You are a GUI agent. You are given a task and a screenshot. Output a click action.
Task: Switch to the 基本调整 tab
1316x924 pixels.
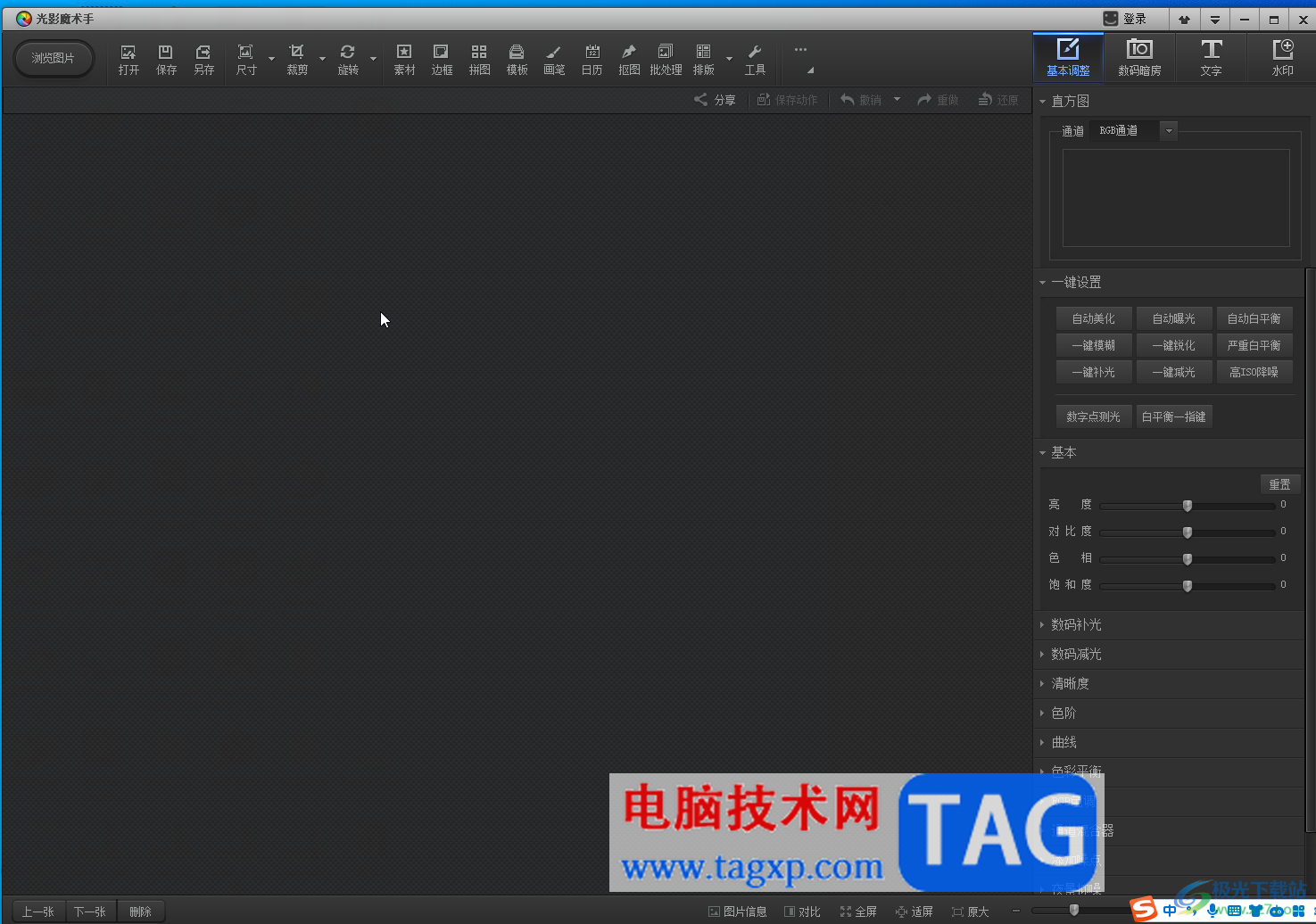pyautogui.click(x=1068, y=57)
